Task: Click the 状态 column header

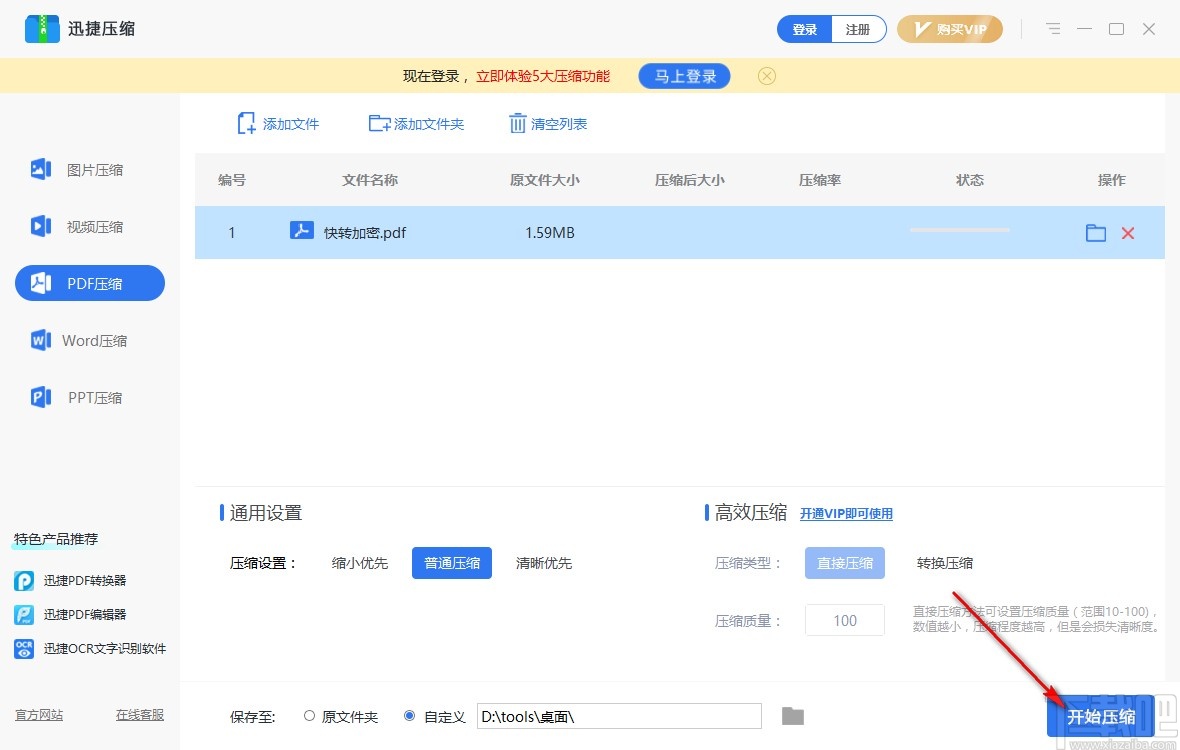Action: pos(970,180)
